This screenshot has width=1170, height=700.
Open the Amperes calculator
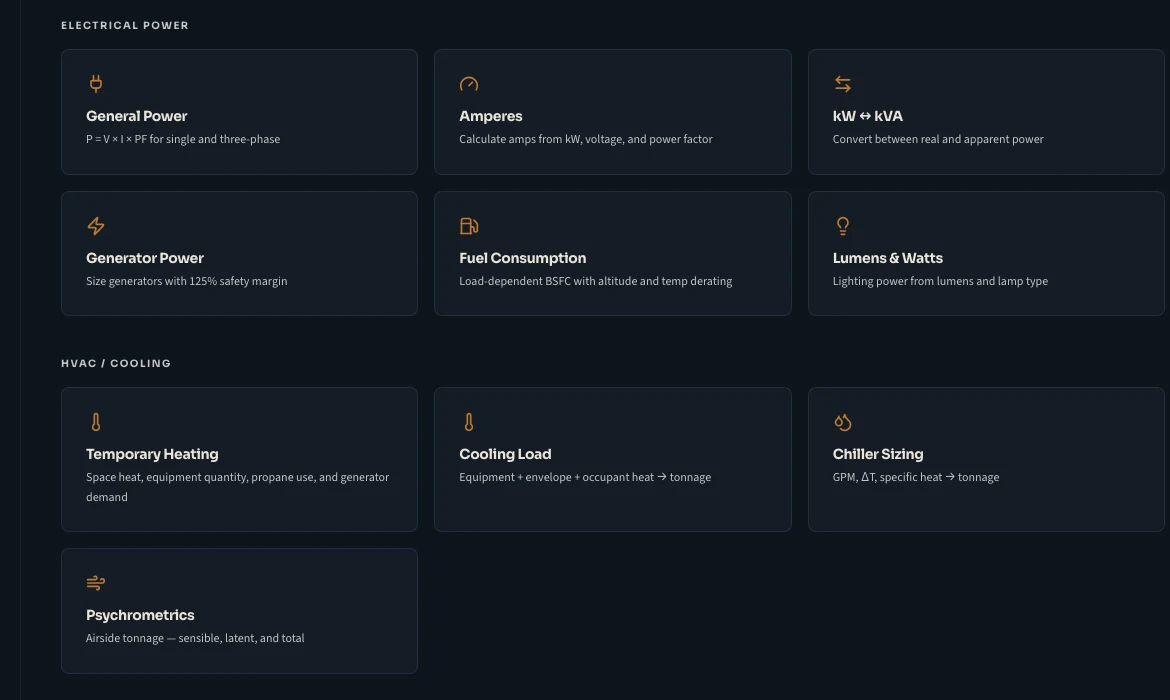(x=613, y=112)
